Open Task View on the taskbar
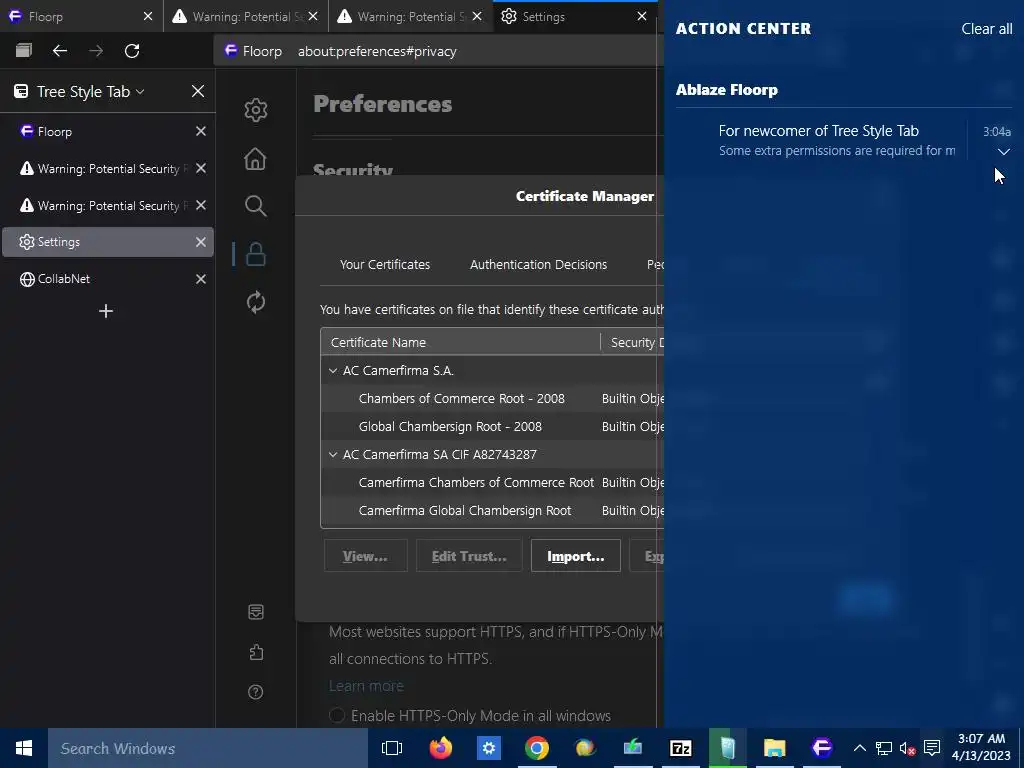Image resolution: width=1024 pixels, height=768 pixels. point(392,748)
